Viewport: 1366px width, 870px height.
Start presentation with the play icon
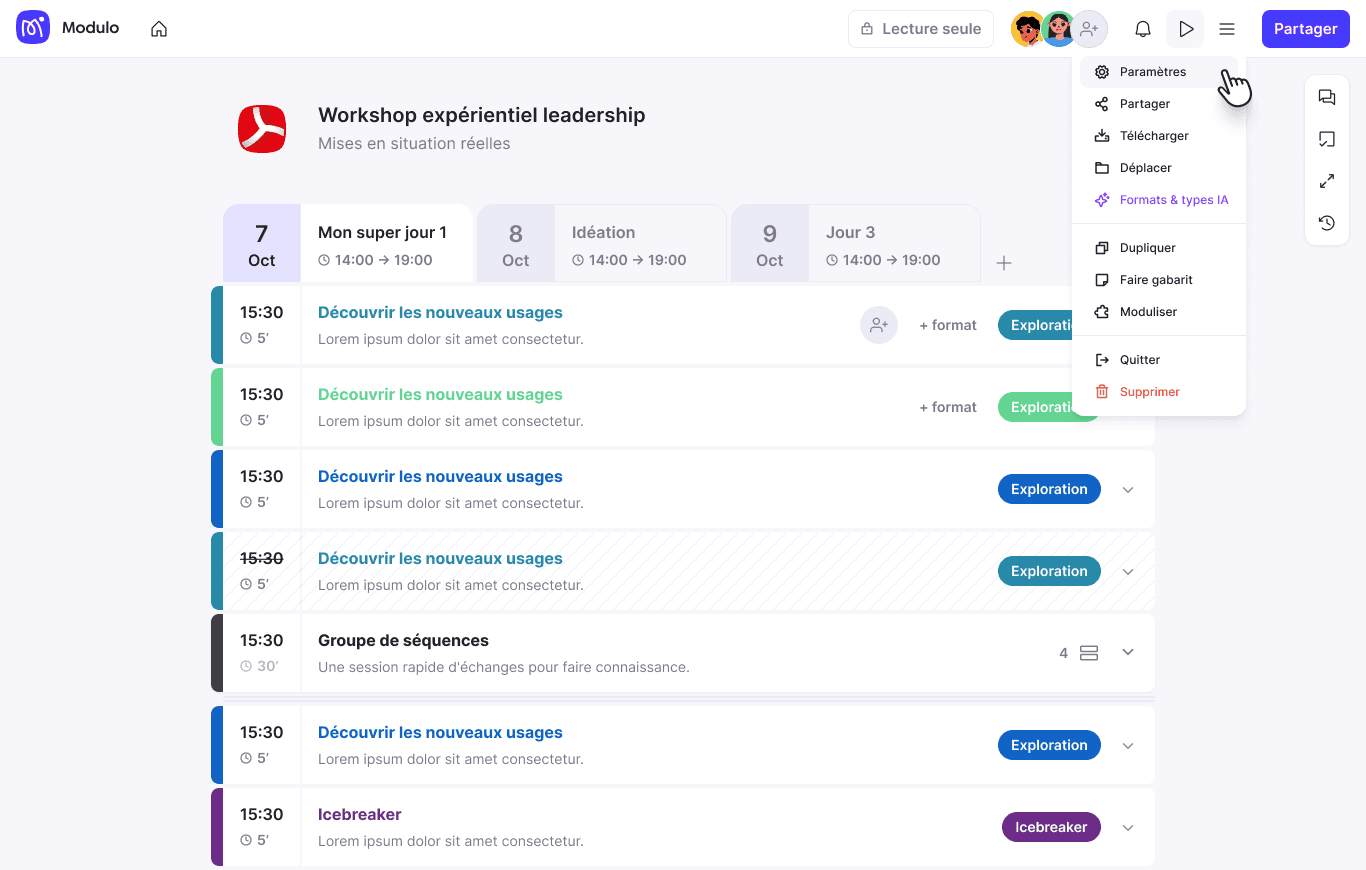(x=1185, y=29)
